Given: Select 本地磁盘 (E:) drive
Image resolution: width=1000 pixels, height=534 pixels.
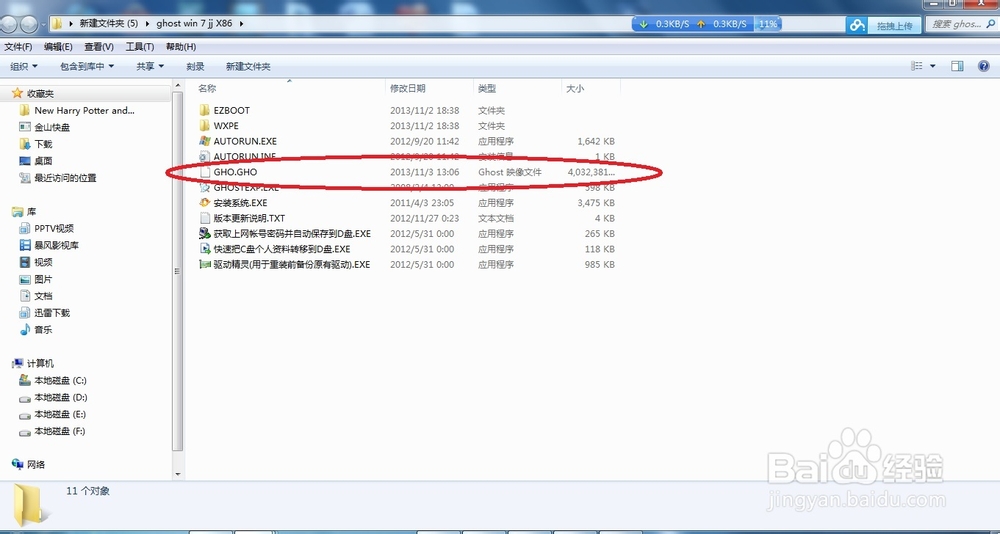Looking at the screenshot, I should point(60,414).
